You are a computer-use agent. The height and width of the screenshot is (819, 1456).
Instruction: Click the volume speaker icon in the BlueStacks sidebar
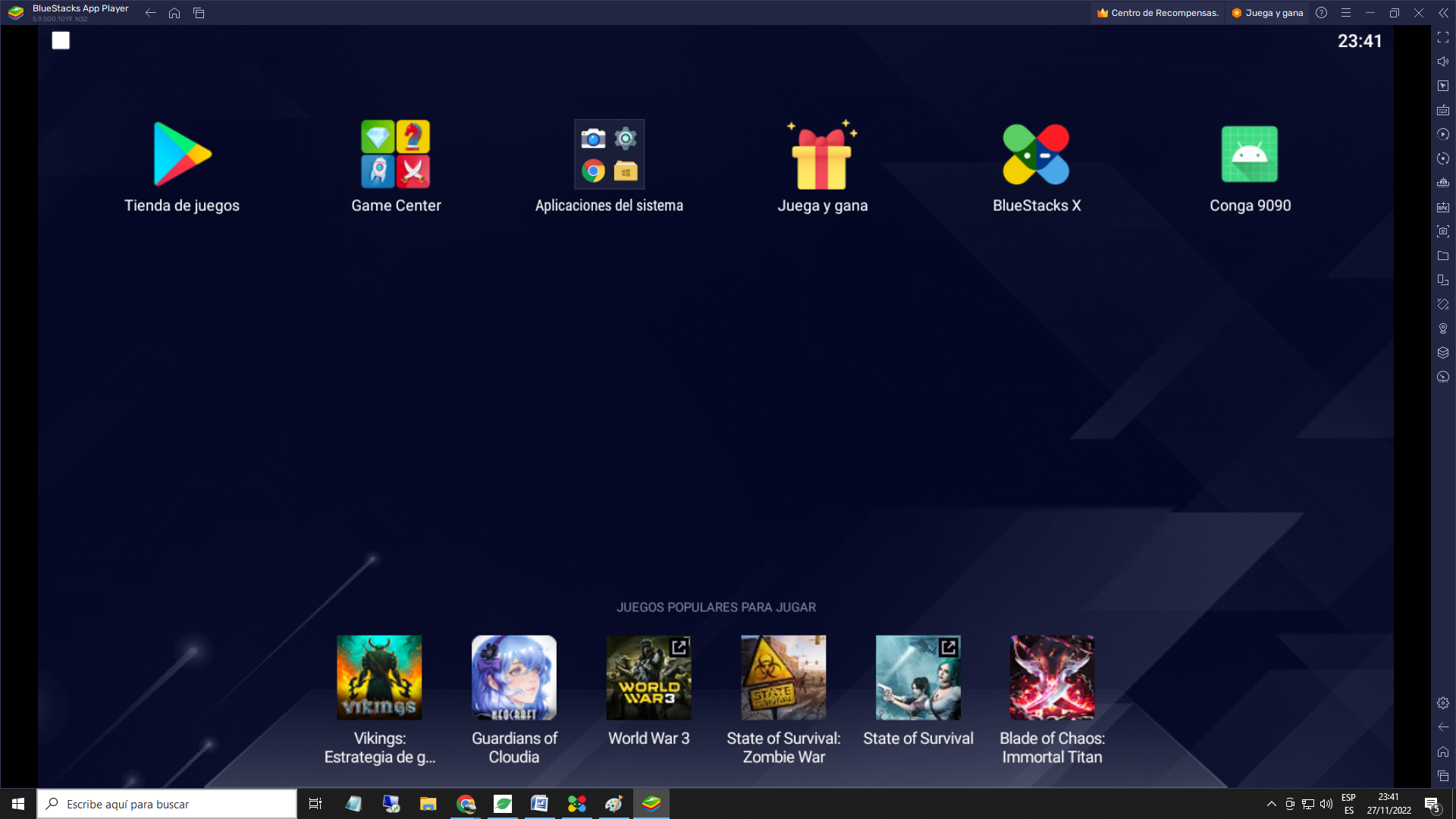pyautogui.click(x=1443, y=61)
